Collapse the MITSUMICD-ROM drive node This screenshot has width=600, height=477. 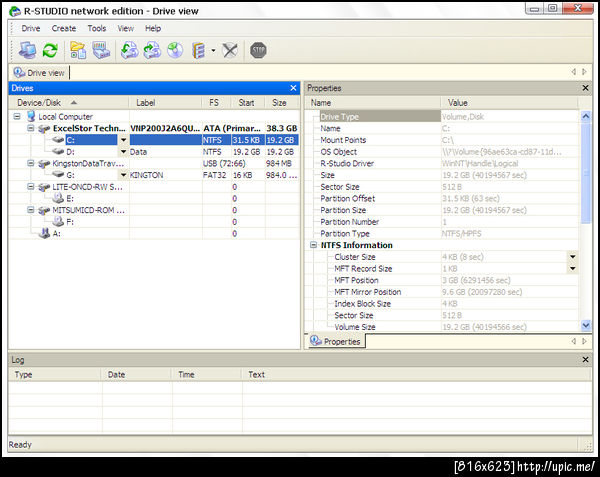click(31, 210)
